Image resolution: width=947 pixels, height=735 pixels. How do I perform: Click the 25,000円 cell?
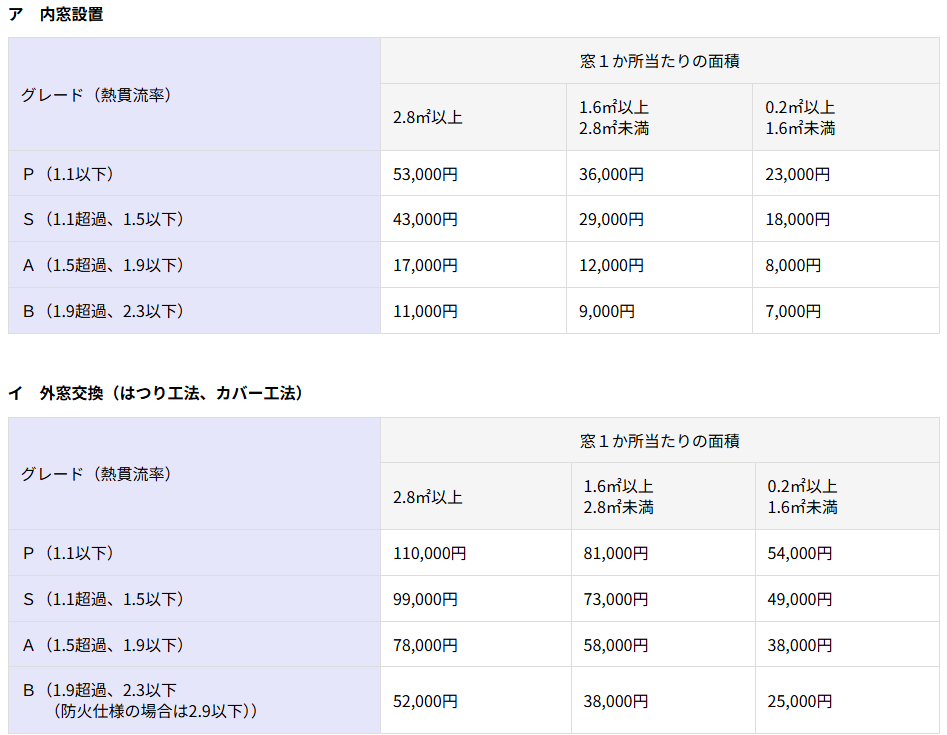(799, 702)
